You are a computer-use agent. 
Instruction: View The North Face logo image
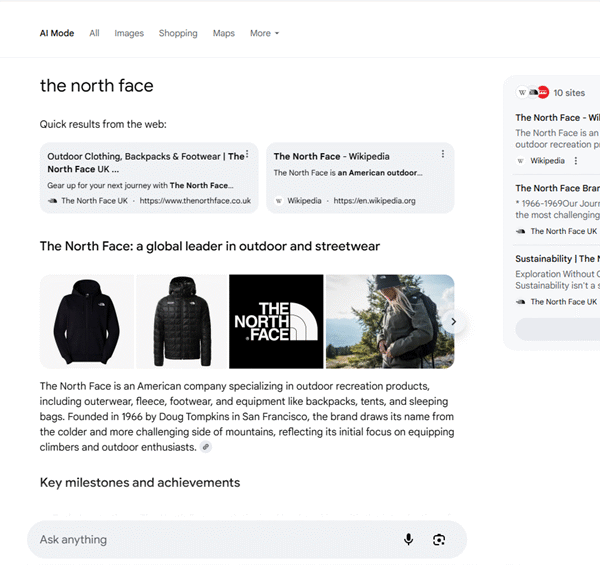point(276,322)
